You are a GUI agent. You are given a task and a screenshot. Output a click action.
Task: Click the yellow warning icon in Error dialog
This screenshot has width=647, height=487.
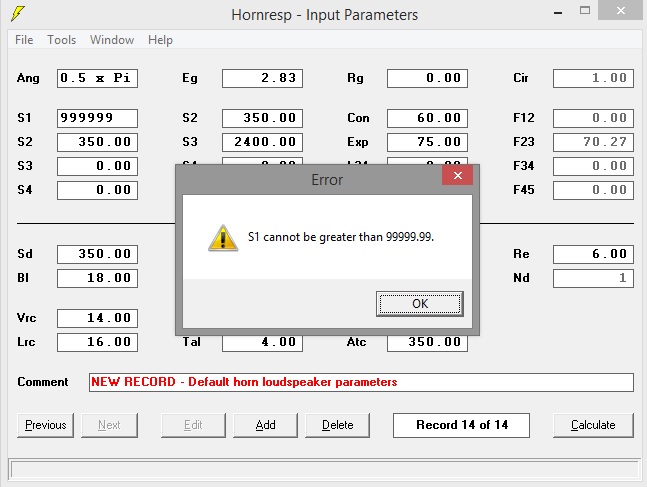[223, 238]
